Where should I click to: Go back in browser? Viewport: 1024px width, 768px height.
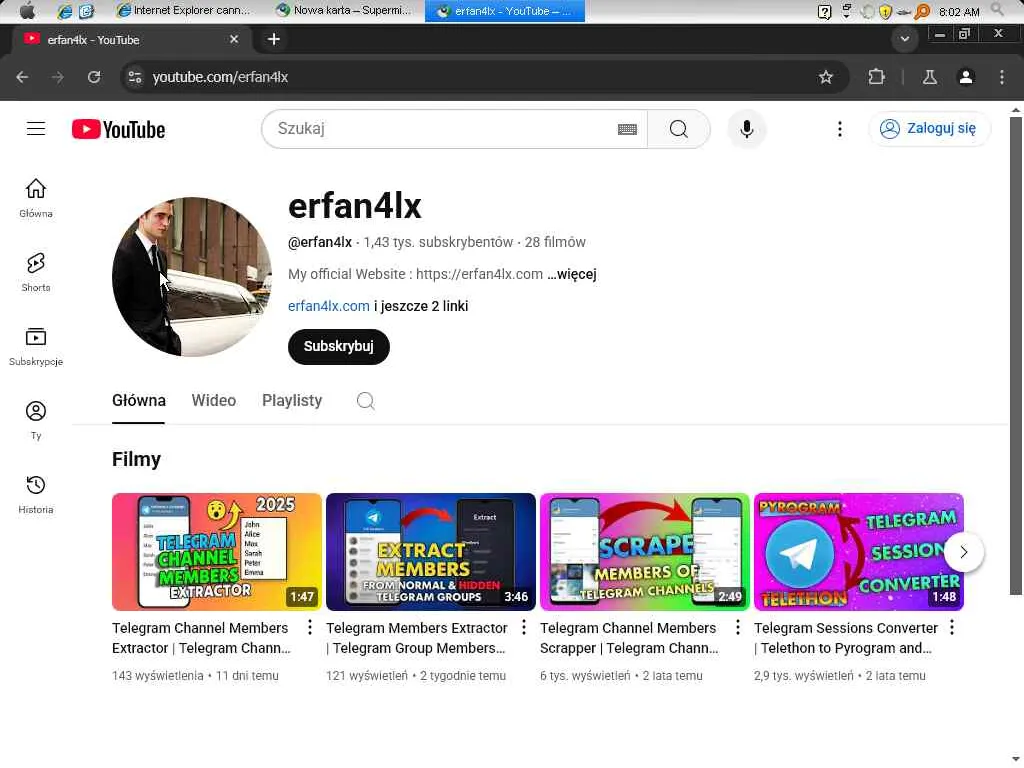(x=22, y=77)
